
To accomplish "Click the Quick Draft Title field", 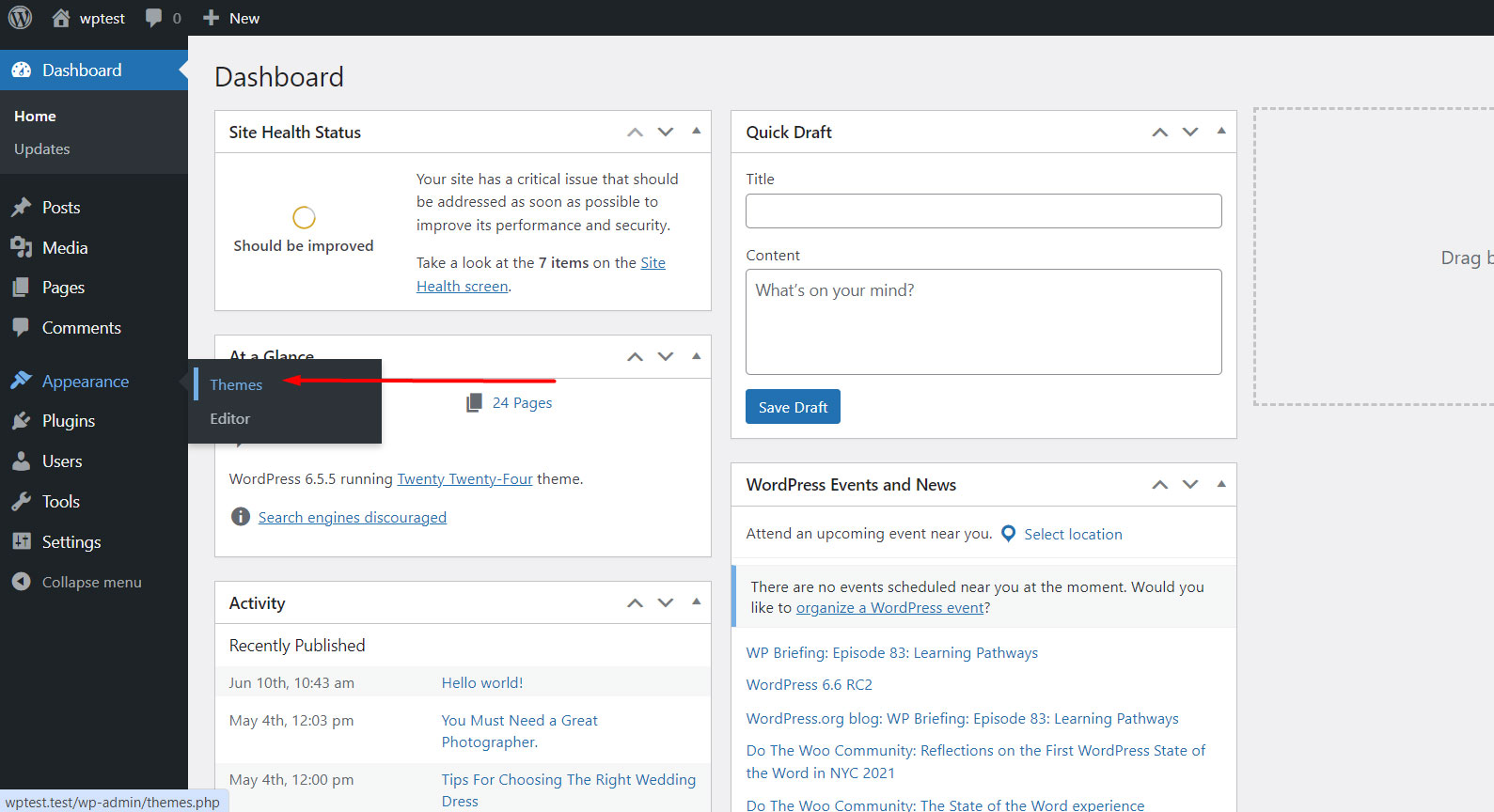I will (x=983, y=211).
